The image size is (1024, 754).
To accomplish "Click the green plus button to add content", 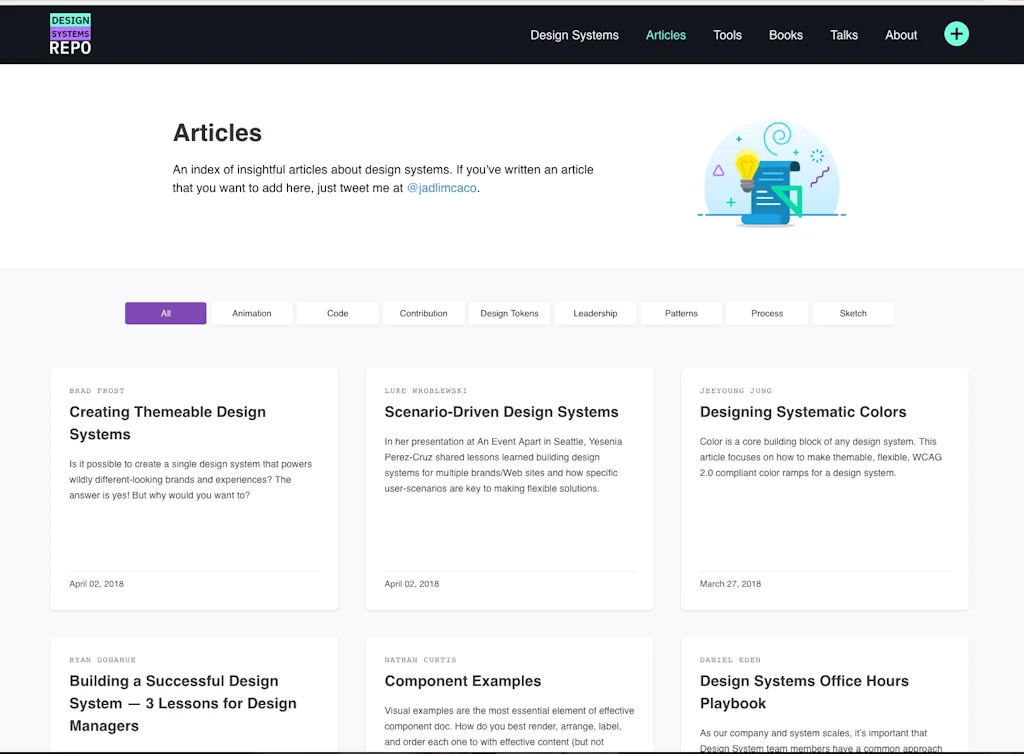I will click(956, 33).
